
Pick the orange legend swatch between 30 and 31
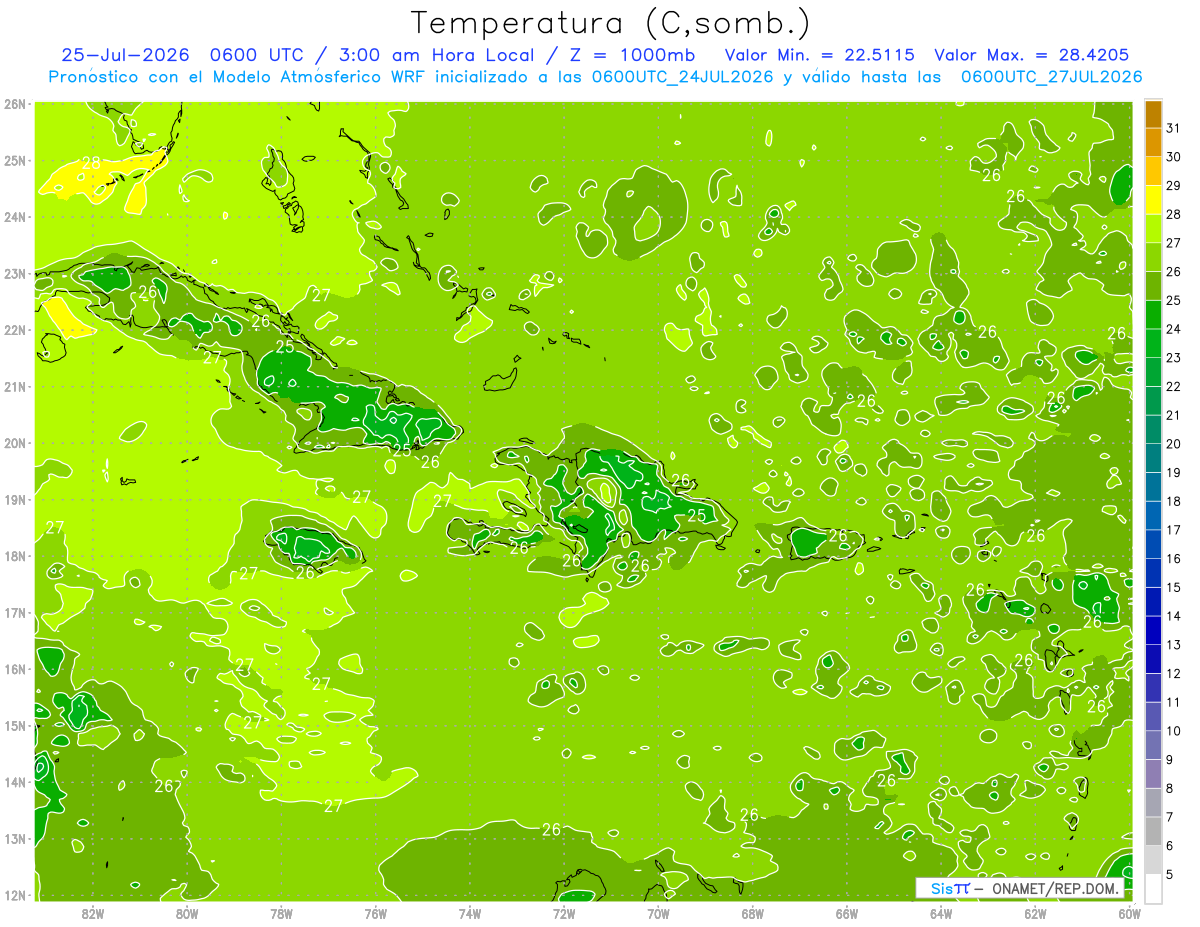click(1154, 142)
